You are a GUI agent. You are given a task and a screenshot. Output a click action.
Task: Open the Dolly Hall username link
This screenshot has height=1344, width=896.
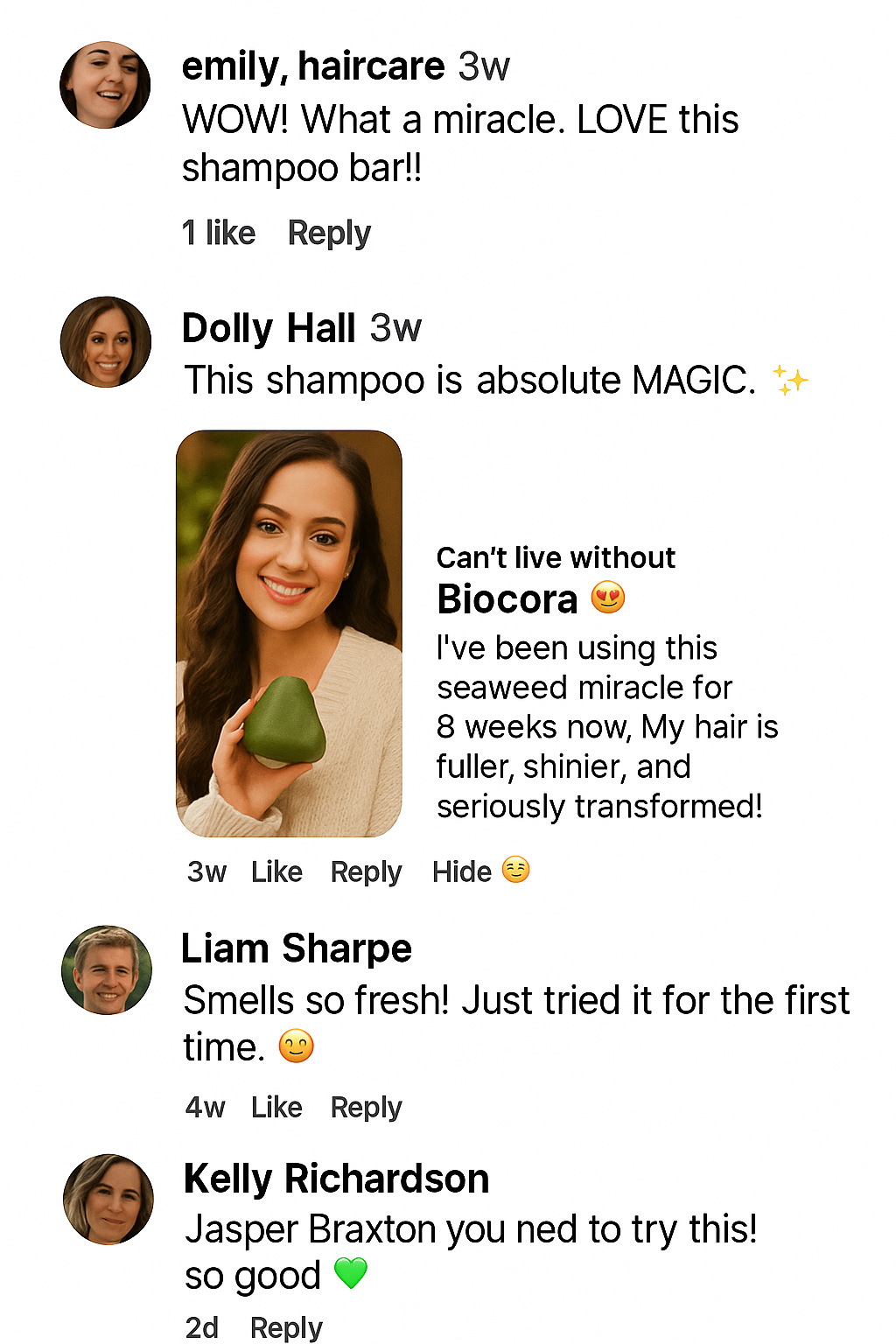pos(269,328)
